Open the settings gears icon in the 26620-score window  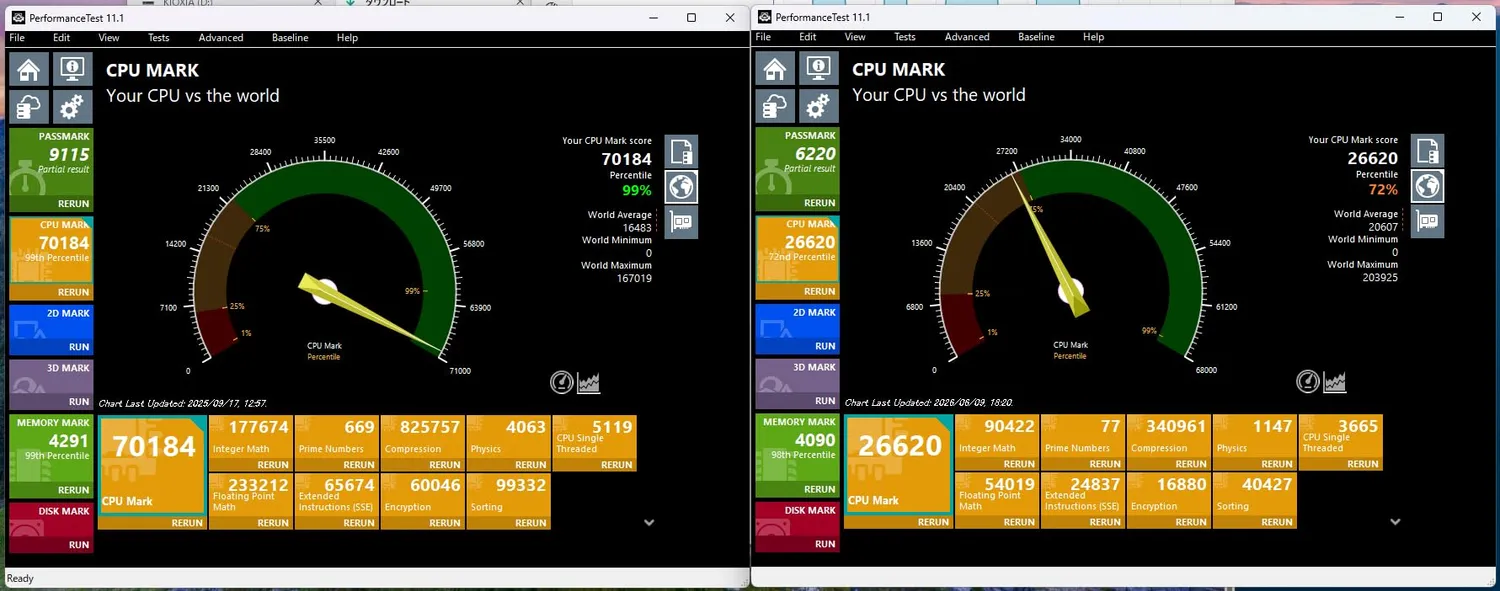click(817, 106)
